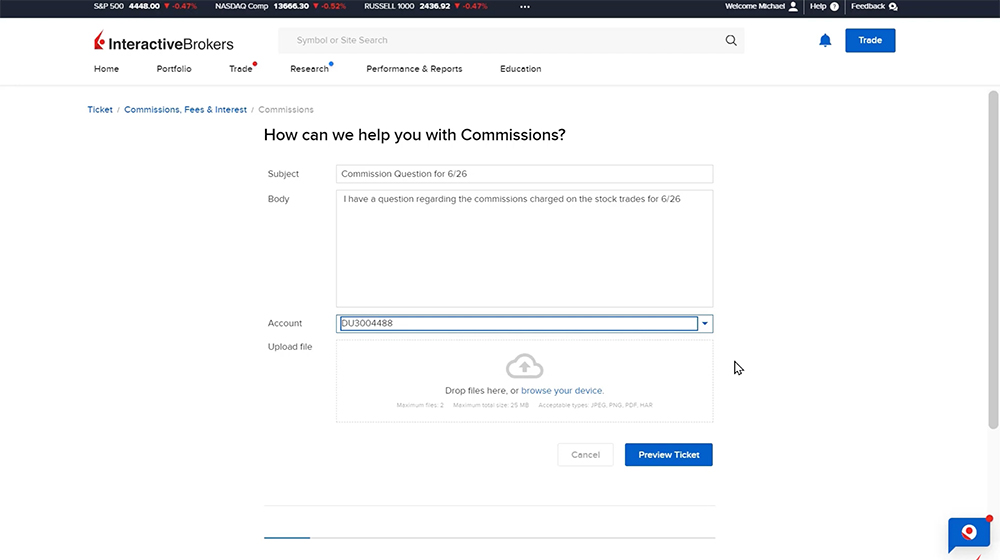The height and width of the screenshot is (560, 1000).
Task: Click the browse your device link
Action: 562,391
